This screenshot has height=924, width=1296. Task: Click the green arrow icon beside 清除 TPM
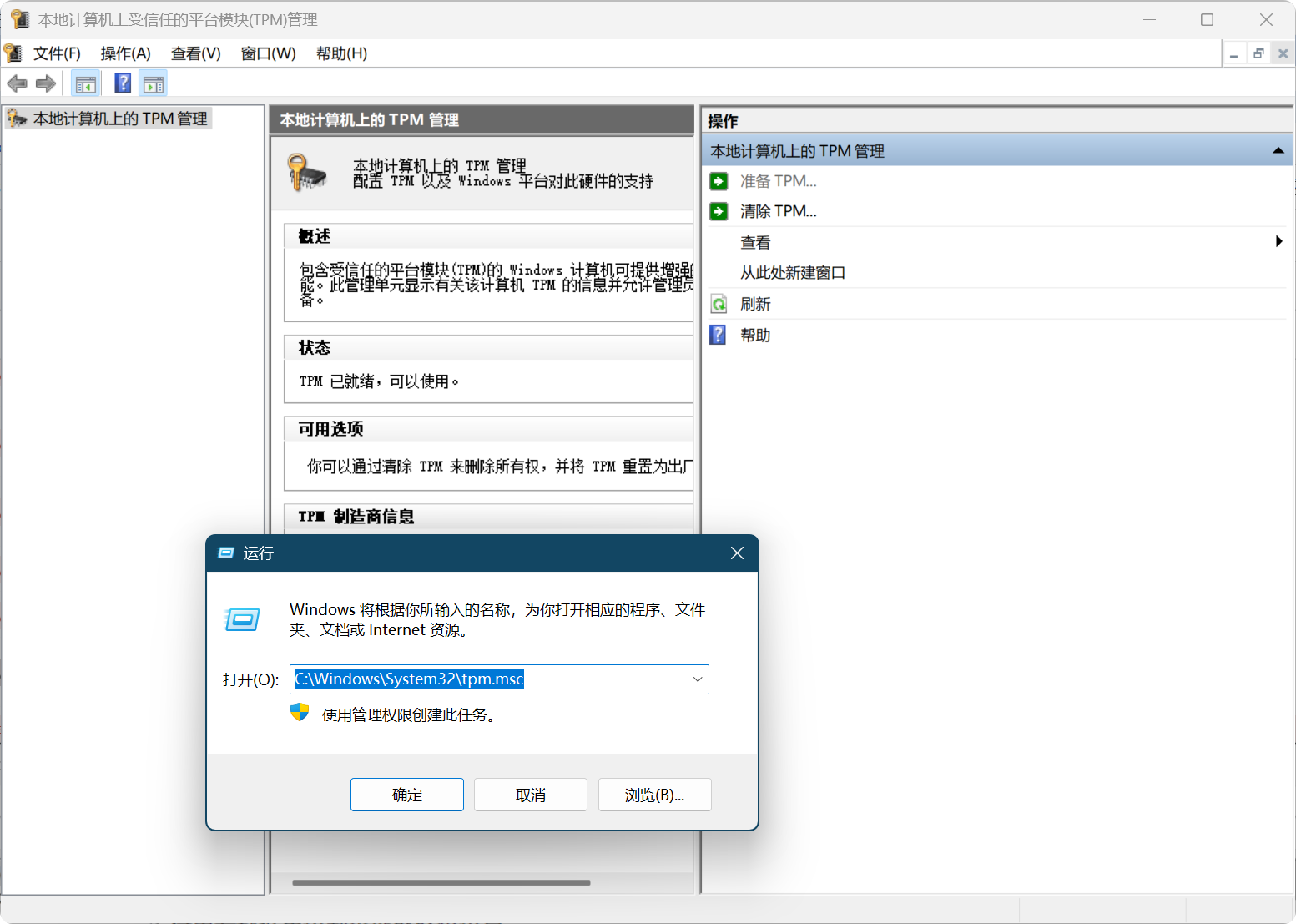coord(719,211)
